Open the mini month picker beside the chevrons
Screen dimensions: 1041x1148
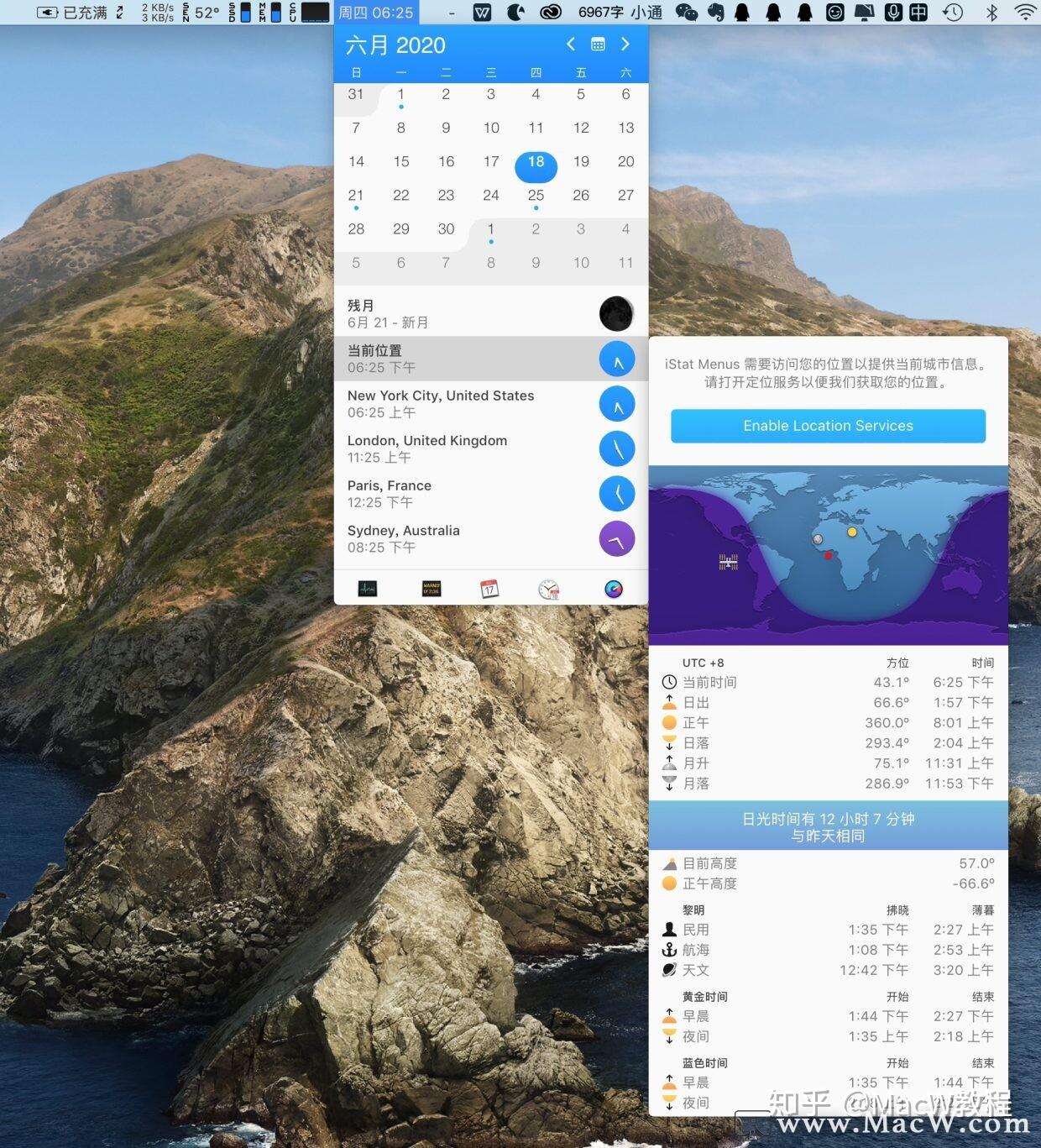coord(598,44)
